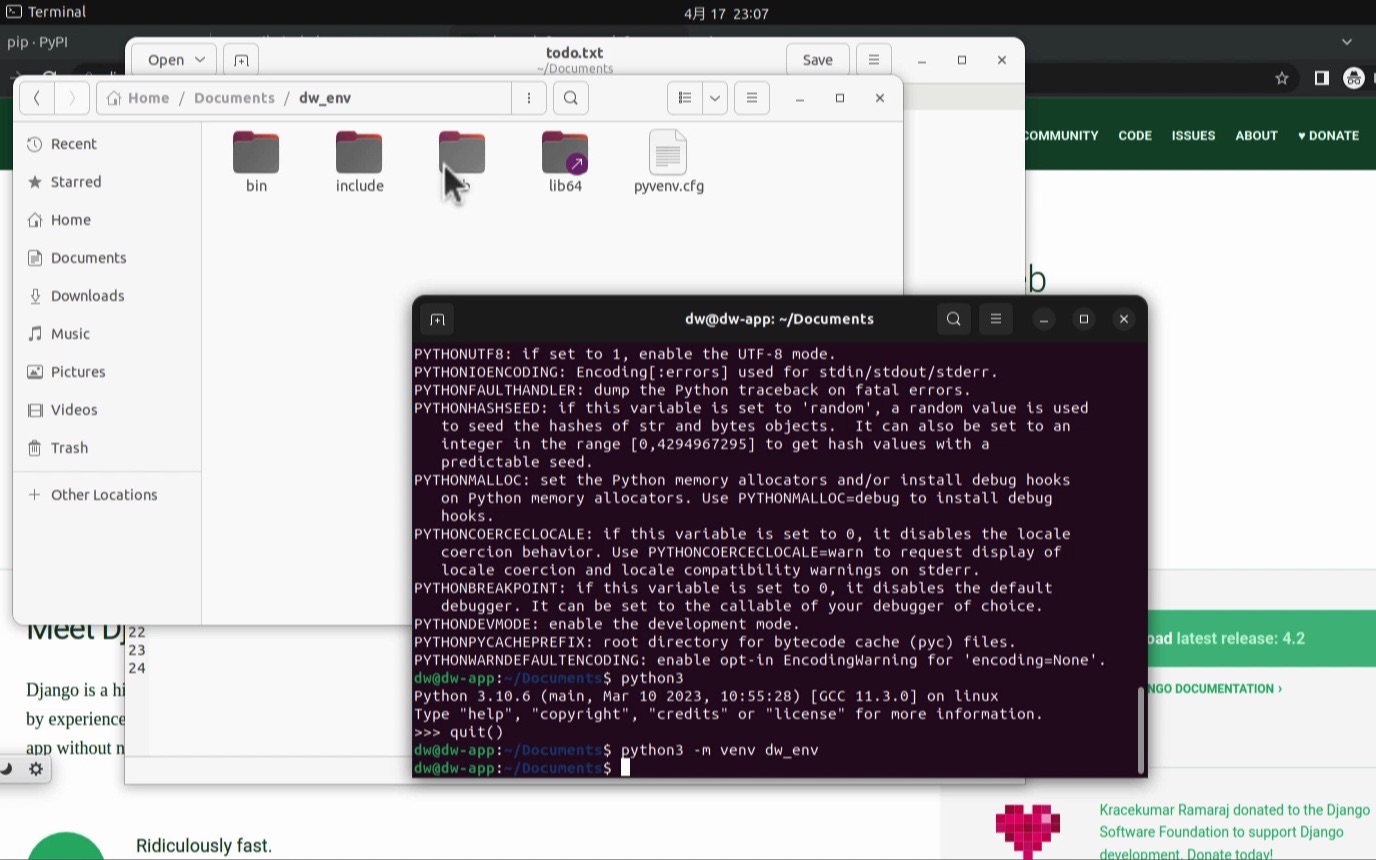Open a new tab in Terminal
The image size is (1376, 860).
437,319
